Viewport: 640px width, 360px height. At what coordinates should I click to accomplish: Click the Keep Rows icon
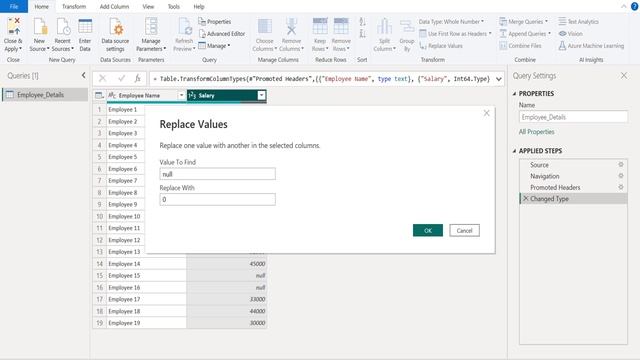320,27
